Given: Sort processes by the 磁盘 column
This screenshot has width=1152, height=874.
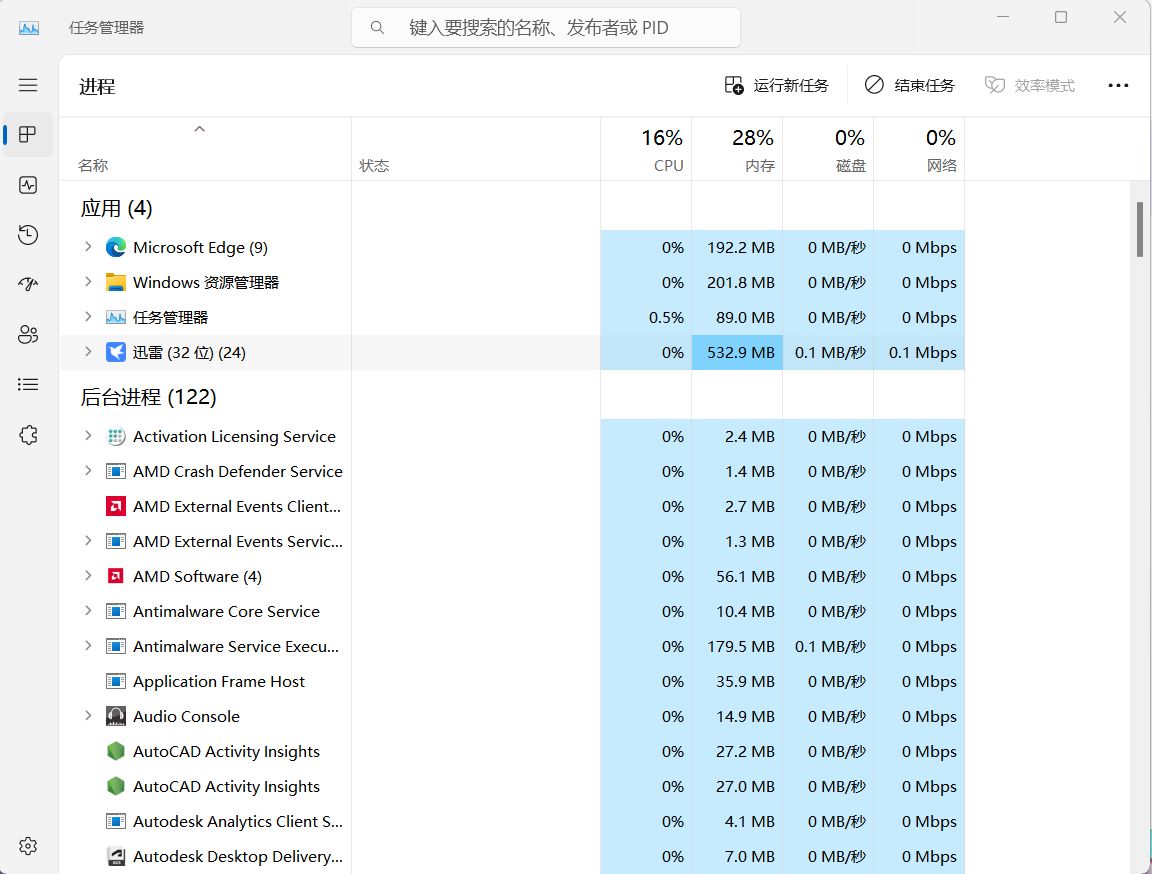Looking at the screenshot, I should [x=829, y=149].
